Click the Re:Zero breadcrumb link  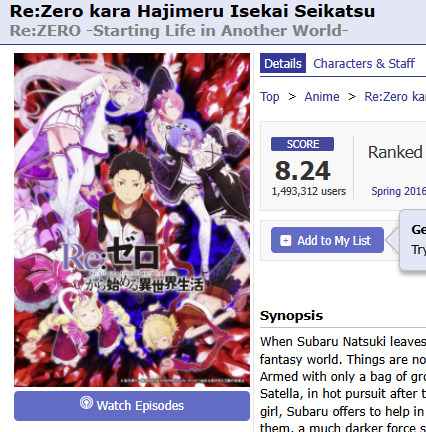[x=395, y=97]
